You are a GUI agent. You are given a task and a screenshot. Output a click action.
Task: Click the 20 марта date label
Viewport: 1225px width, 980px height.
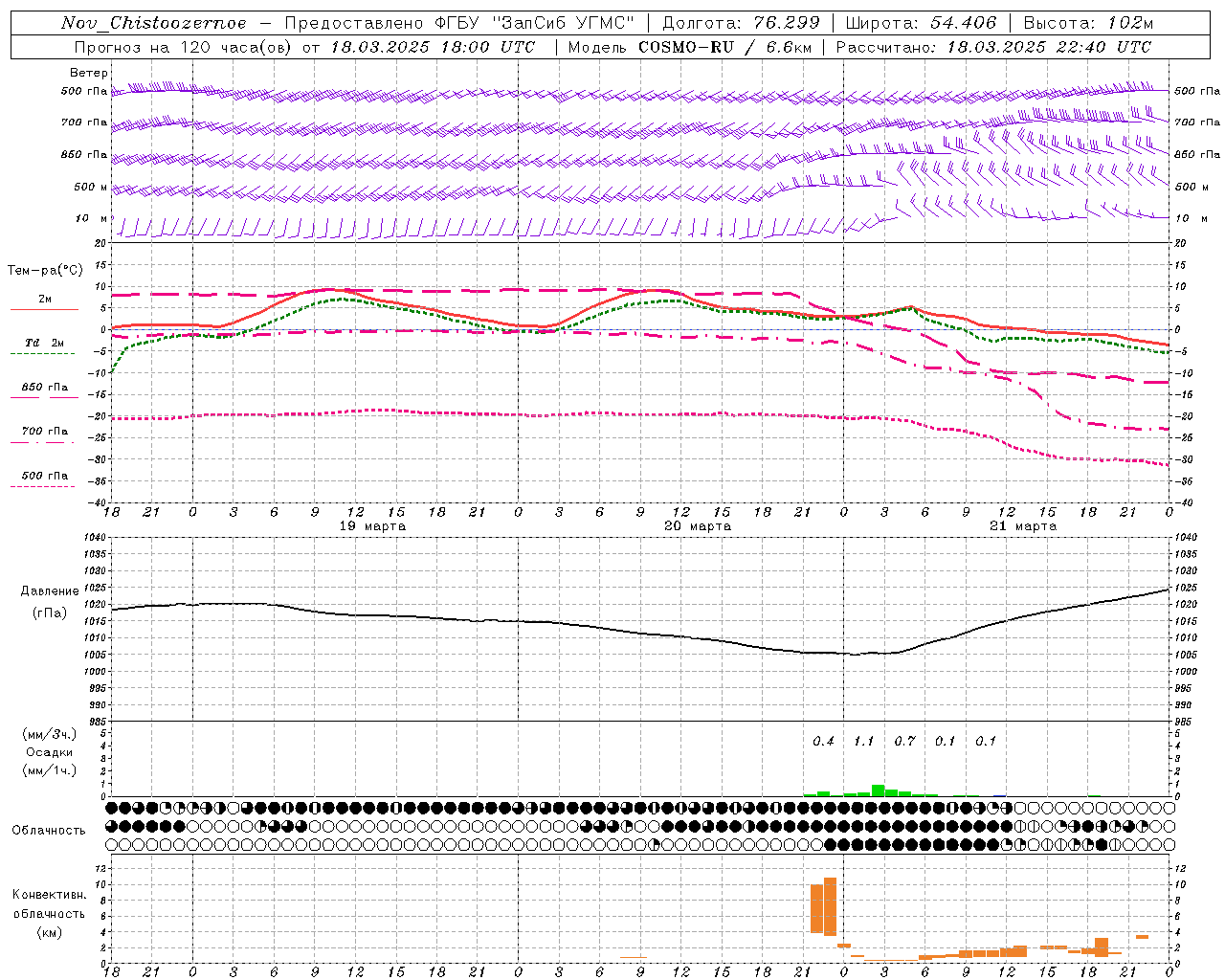point(698,526)
